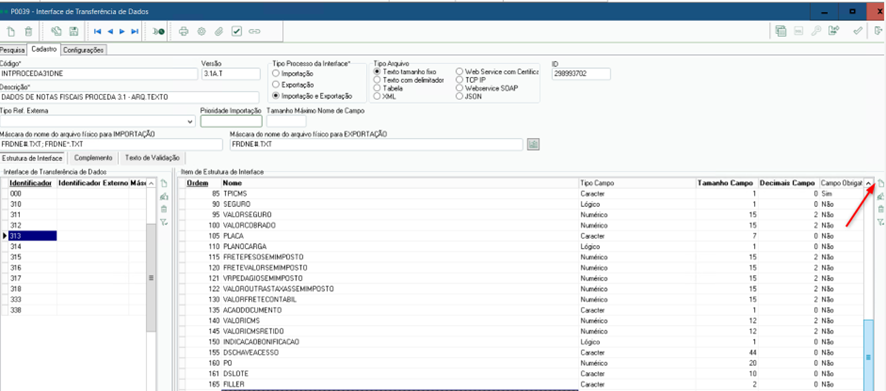The height and width of the screenshot is (391, 886).
Task: Click vertical scrollbar of Identificador list
Action: pos(151,277)
